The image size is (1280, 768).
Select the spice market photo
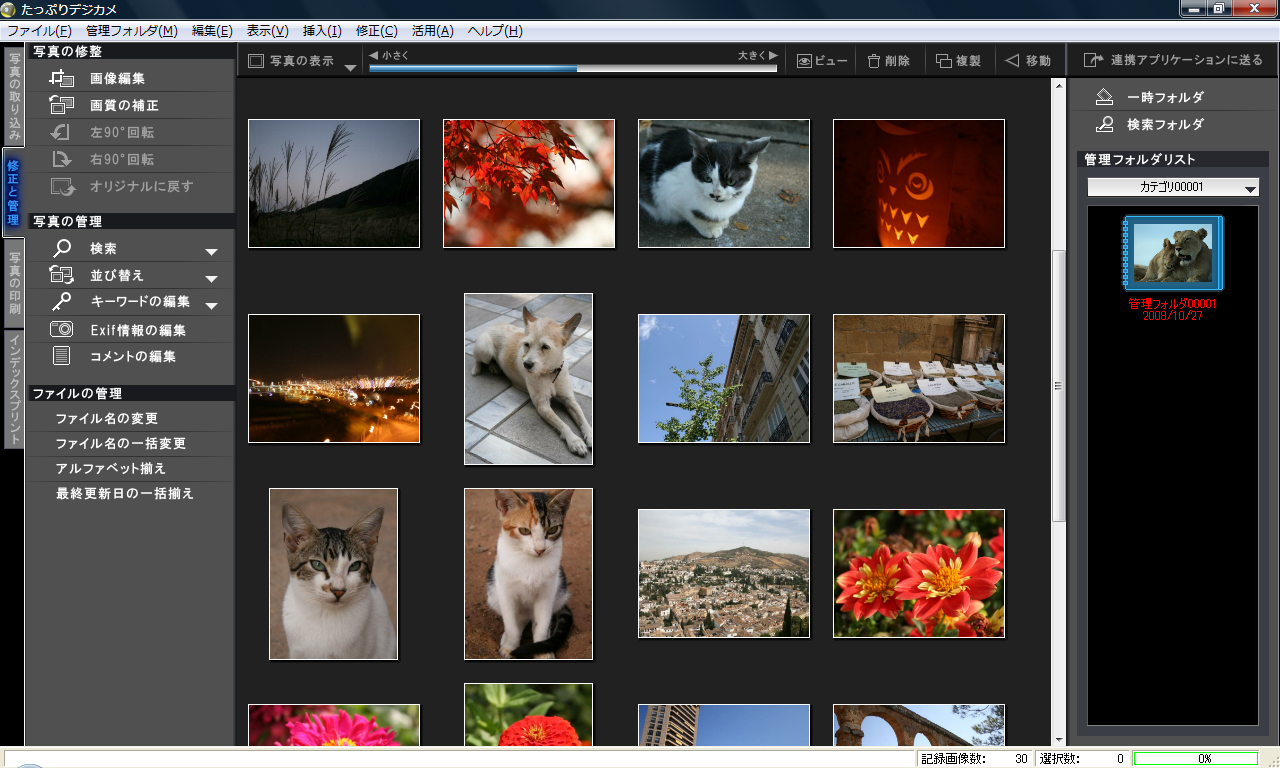pyautogui.click(x=919, y=379)
